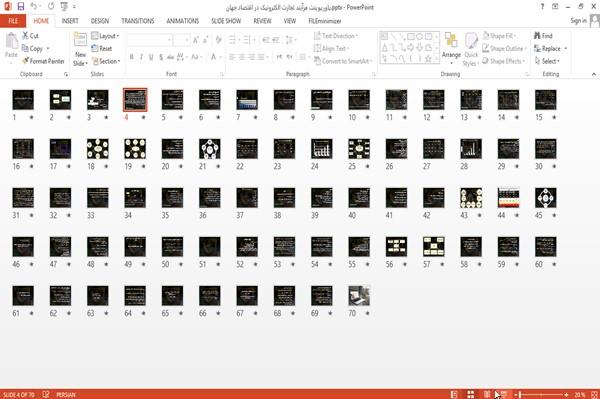Open the Paragraph dialog launcher
Screen dimensions: 600x399
[x=373, y=74]
